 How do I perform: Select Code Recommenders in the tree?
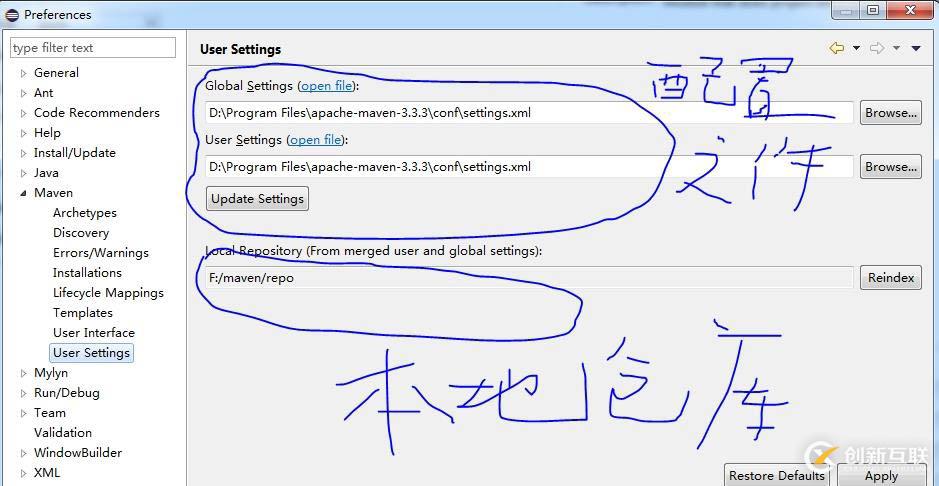point(96,113)
